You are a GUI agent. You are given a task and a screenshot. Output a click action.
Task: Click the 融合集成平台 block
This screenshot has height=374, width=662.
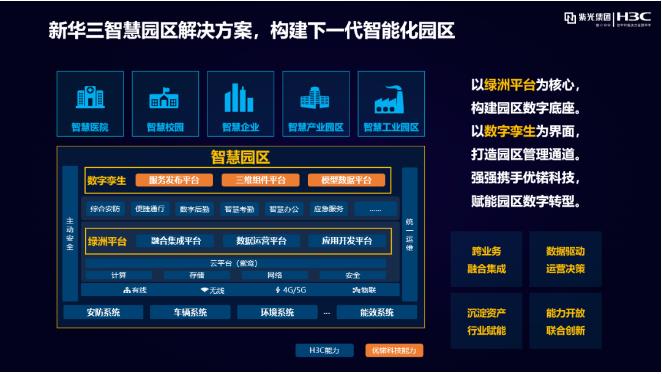tap(176, 241)
